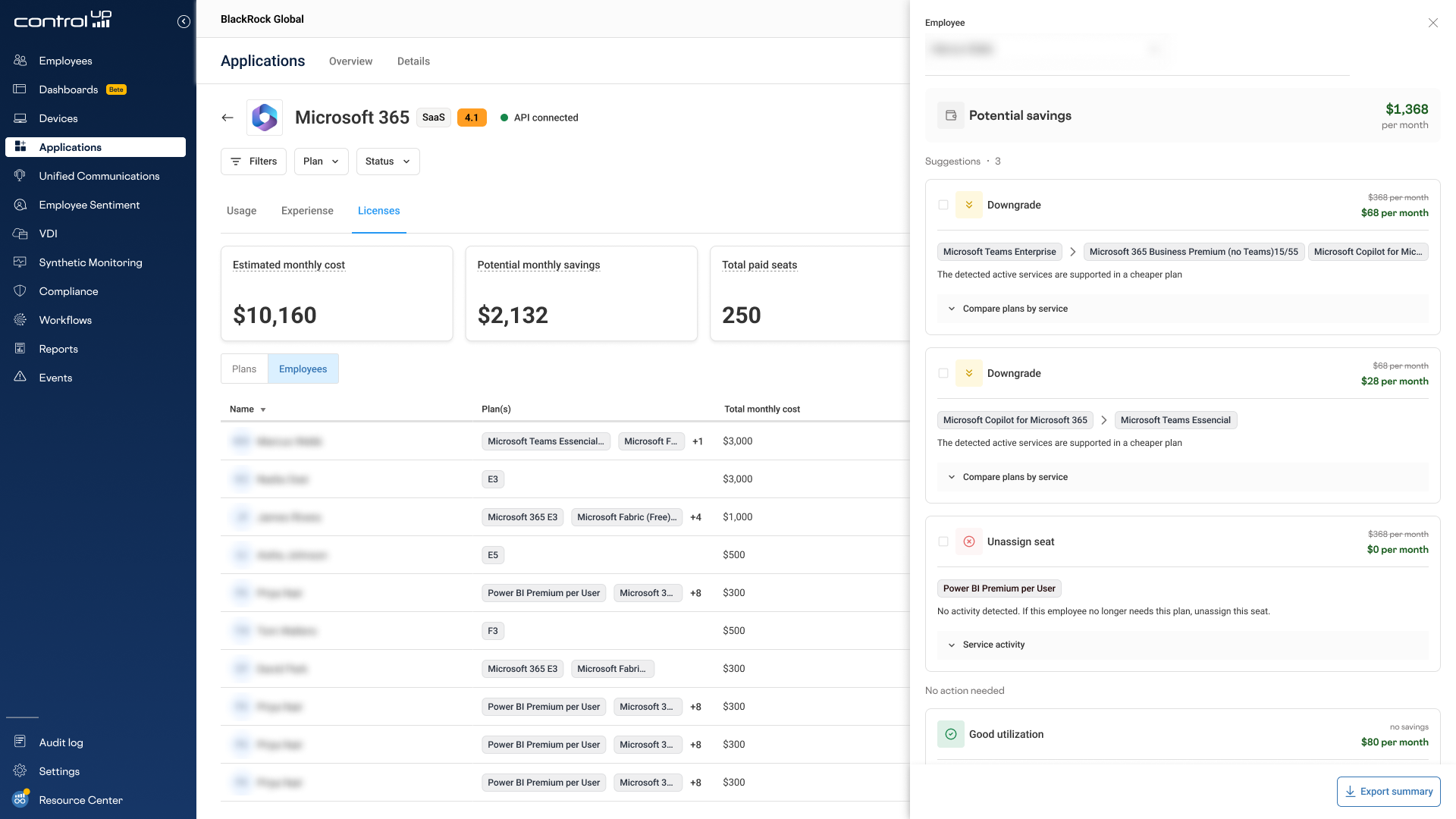1456x819 pixels.
Task: Switch to the Overview tab
Action: (x=350, y=61)
